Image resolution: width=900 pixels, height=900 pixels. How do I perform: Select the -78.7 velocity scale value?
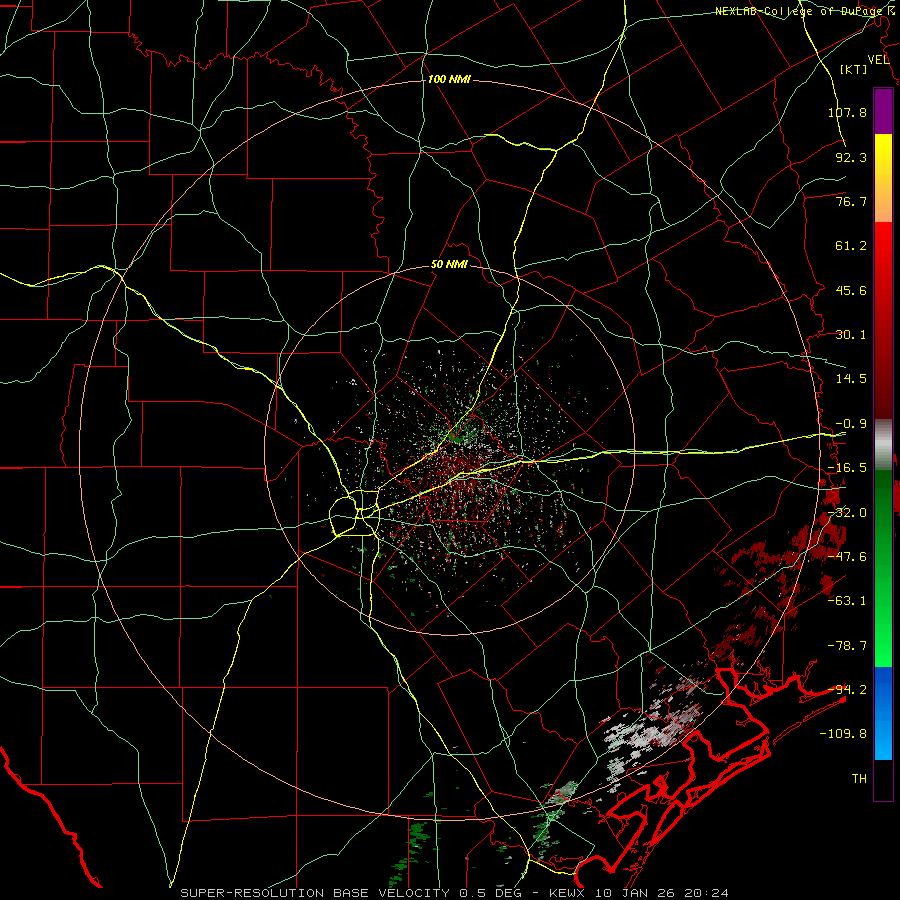[x=847, y=646]
